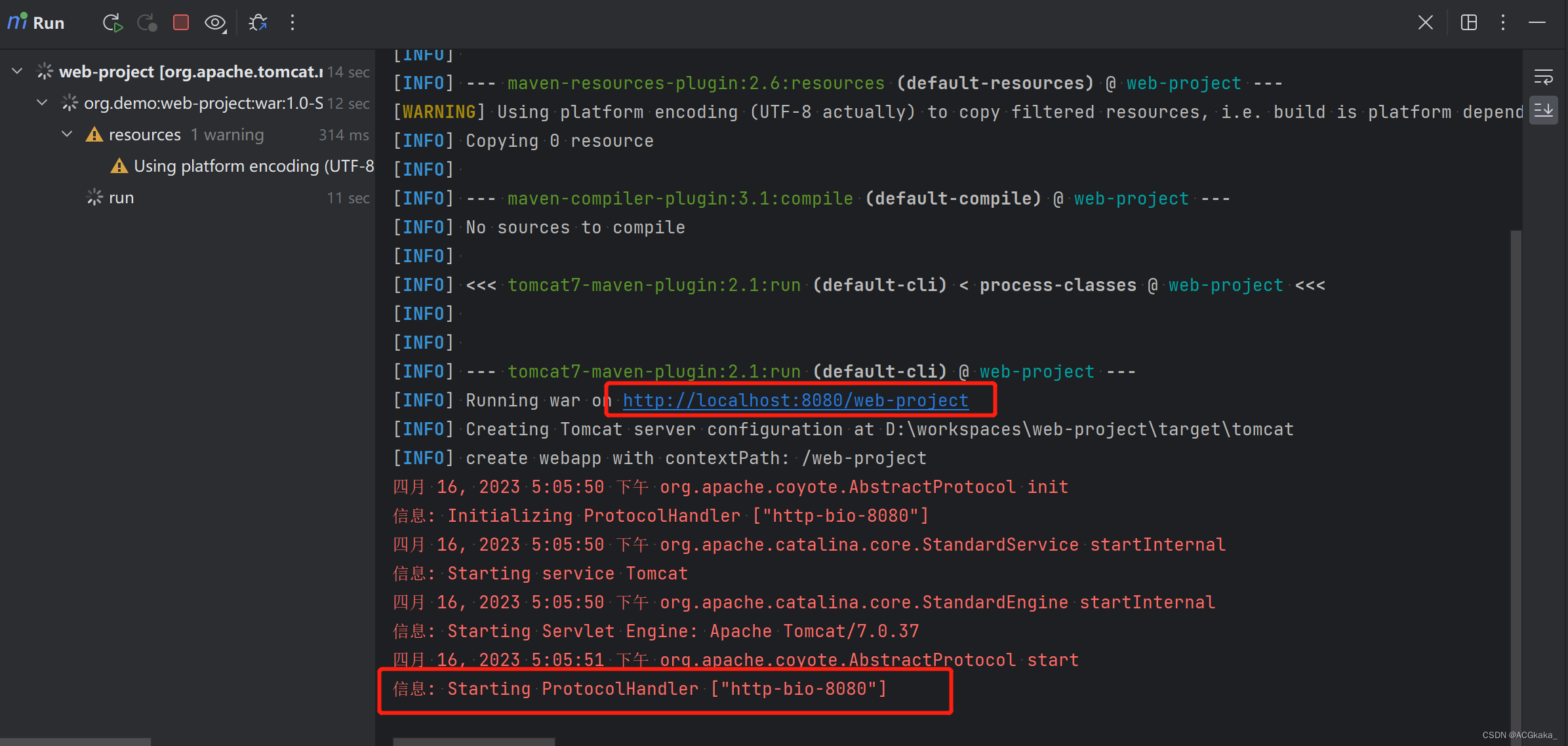Click 'Creating Tomcat server configuration' line

coord(843,429)
